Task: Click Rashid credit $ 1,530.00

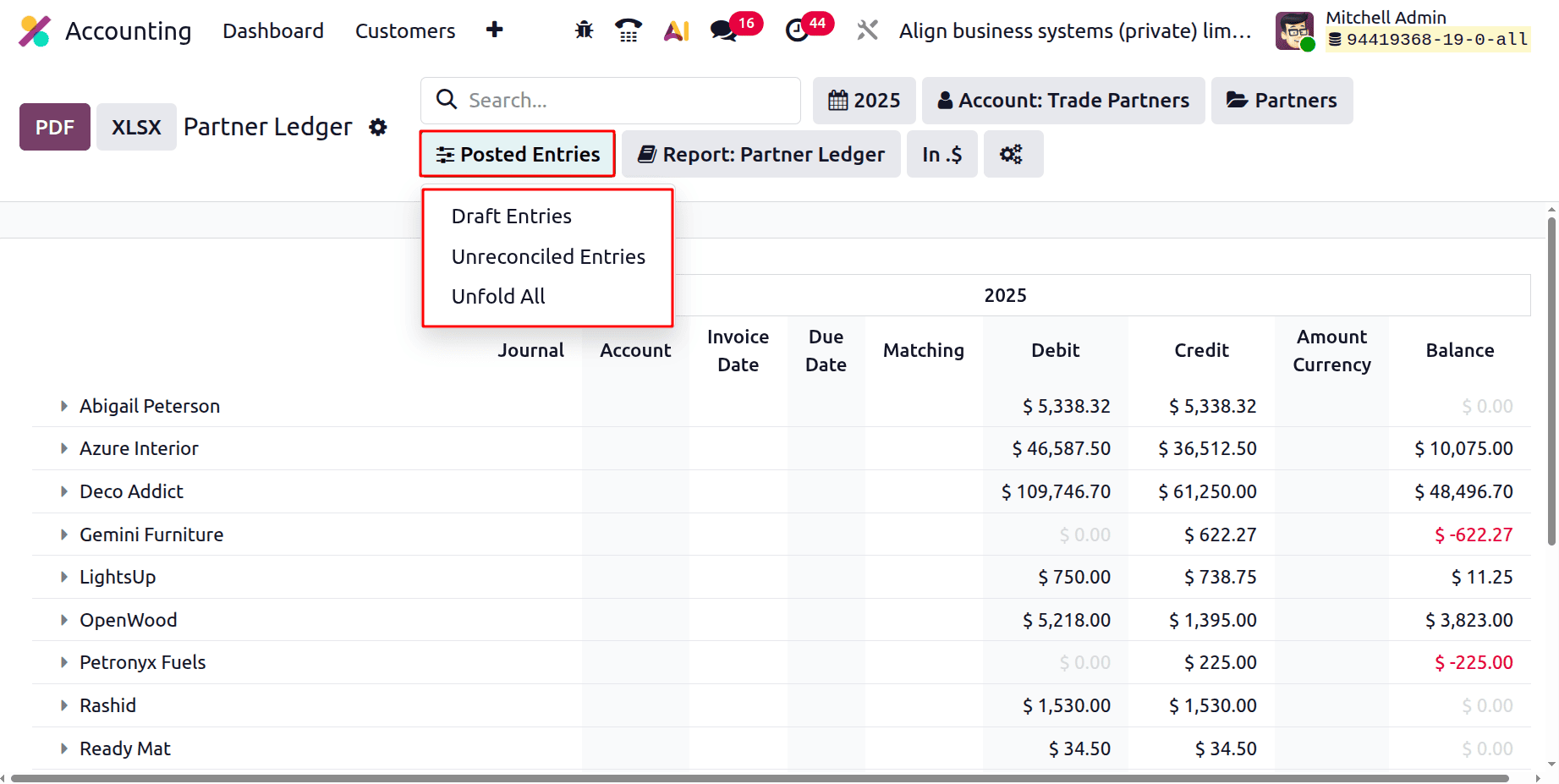Action: coord(1213,706)
